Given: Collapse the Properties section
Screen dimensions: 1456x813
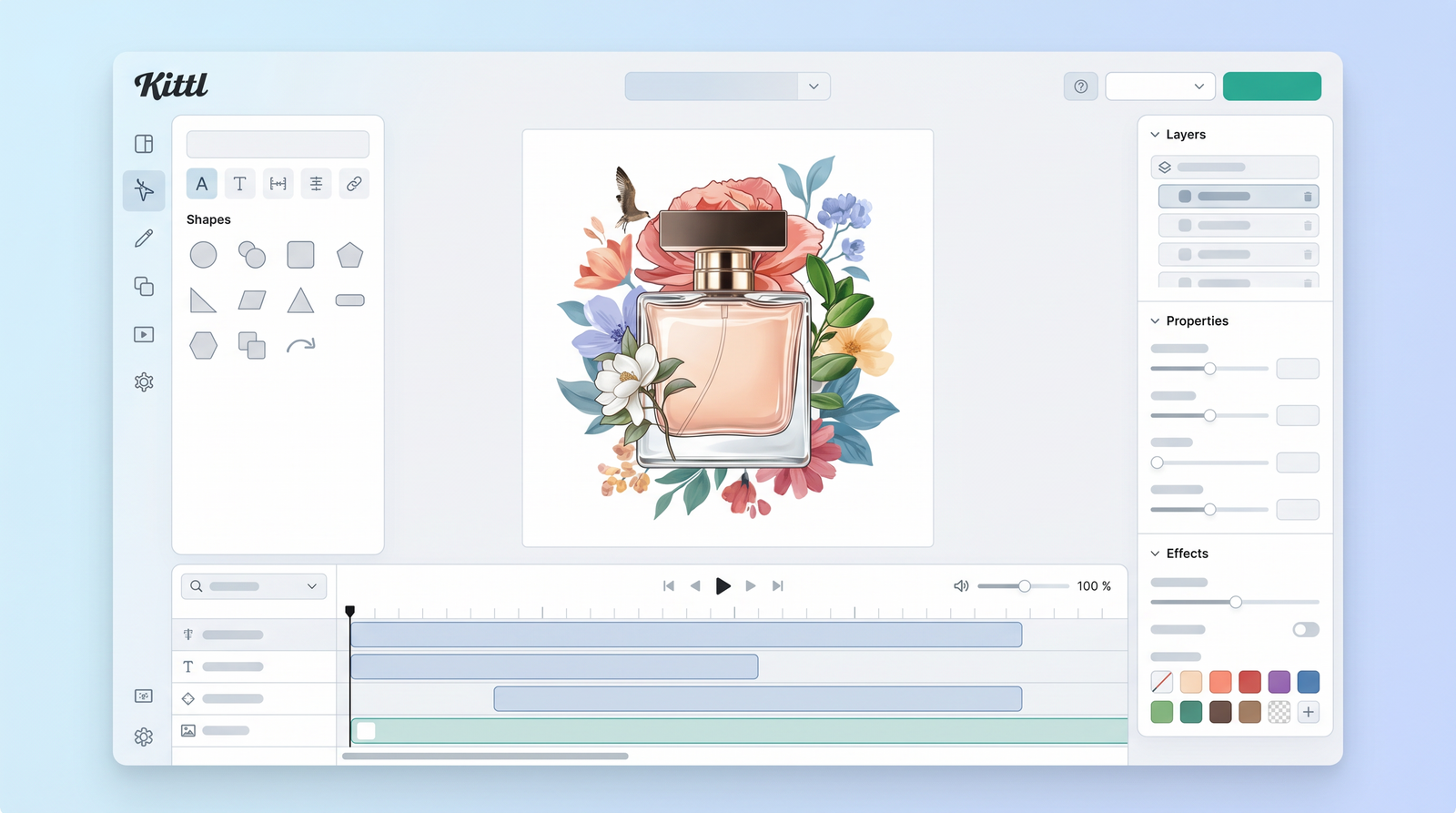Looking at the screenshot, I should point(1156,321).
